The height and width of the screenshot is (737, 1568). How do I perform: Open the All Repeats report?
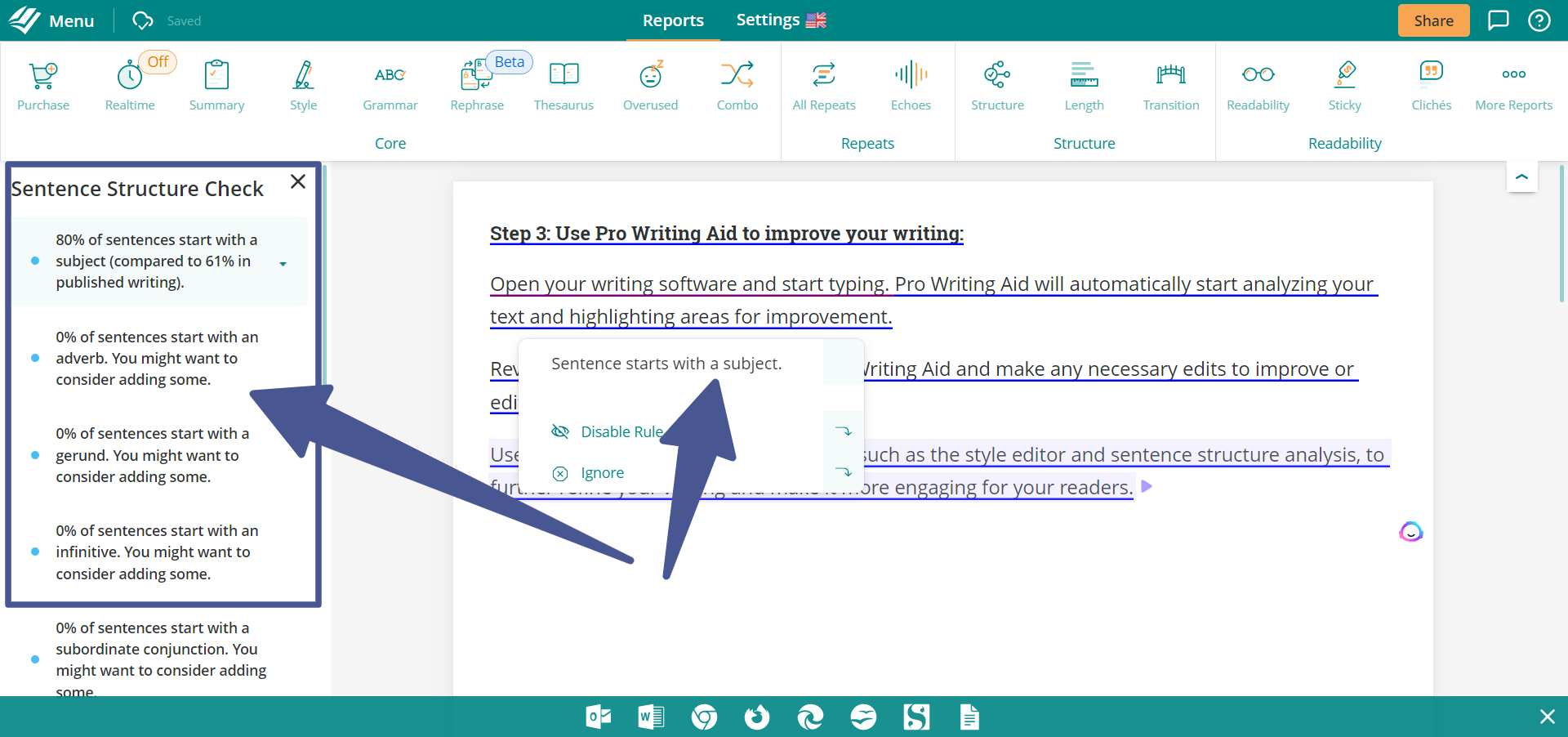[x=824, y=86]
